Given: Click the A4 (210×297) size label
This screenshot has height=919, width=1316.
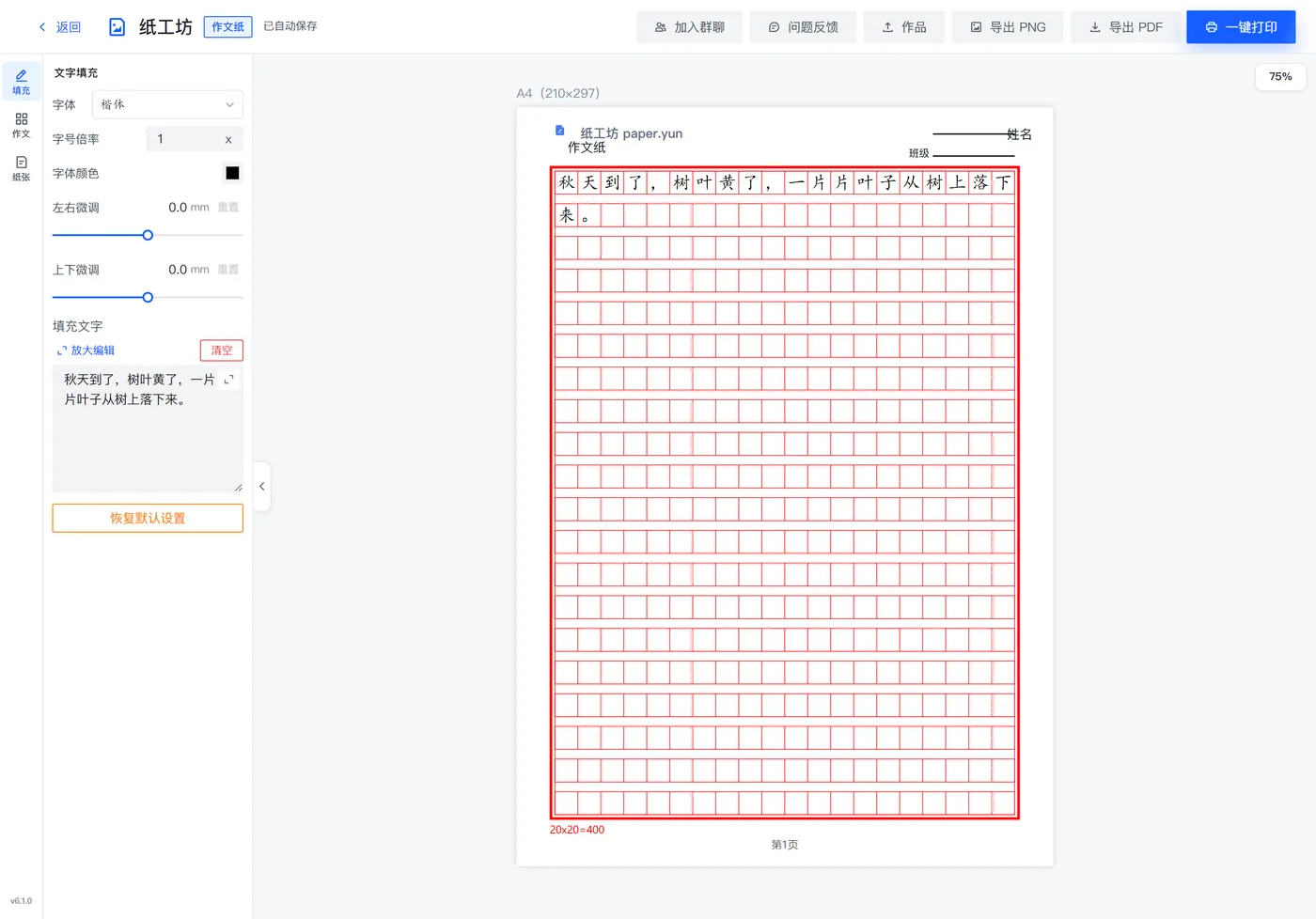Looking at the screenshot, I should pos(557,93).
